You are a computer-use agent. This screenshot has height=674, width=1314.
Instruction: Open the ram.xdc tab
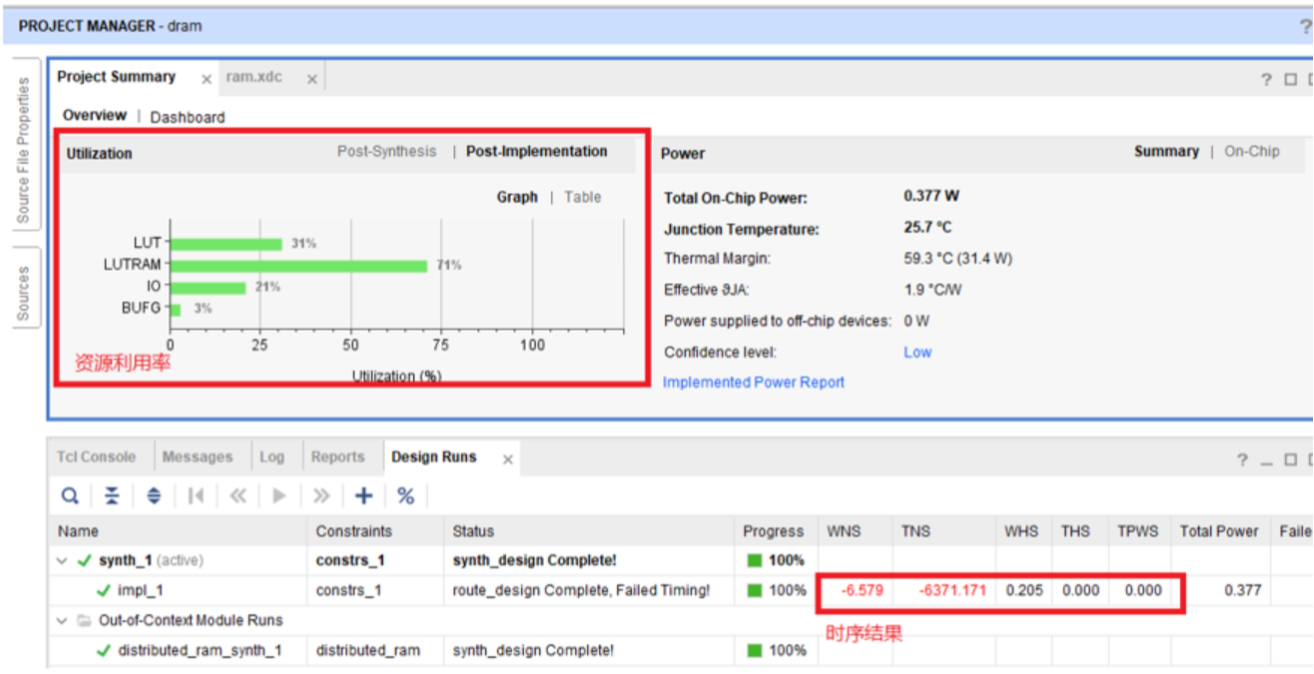point(254,78)
